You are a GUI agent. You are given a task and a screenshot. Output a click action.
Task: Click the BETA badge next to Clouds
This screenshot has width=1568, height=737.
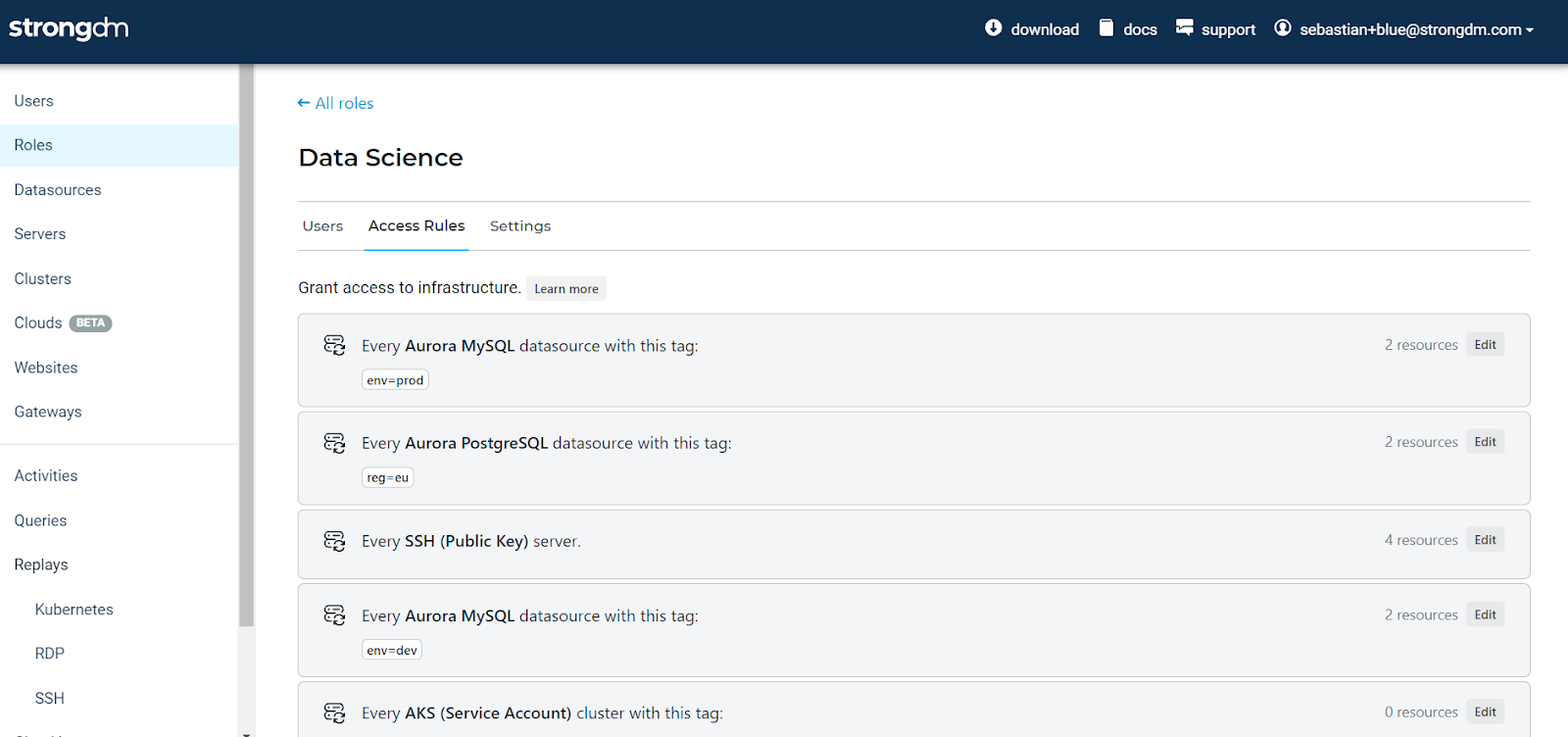[90, 323]
